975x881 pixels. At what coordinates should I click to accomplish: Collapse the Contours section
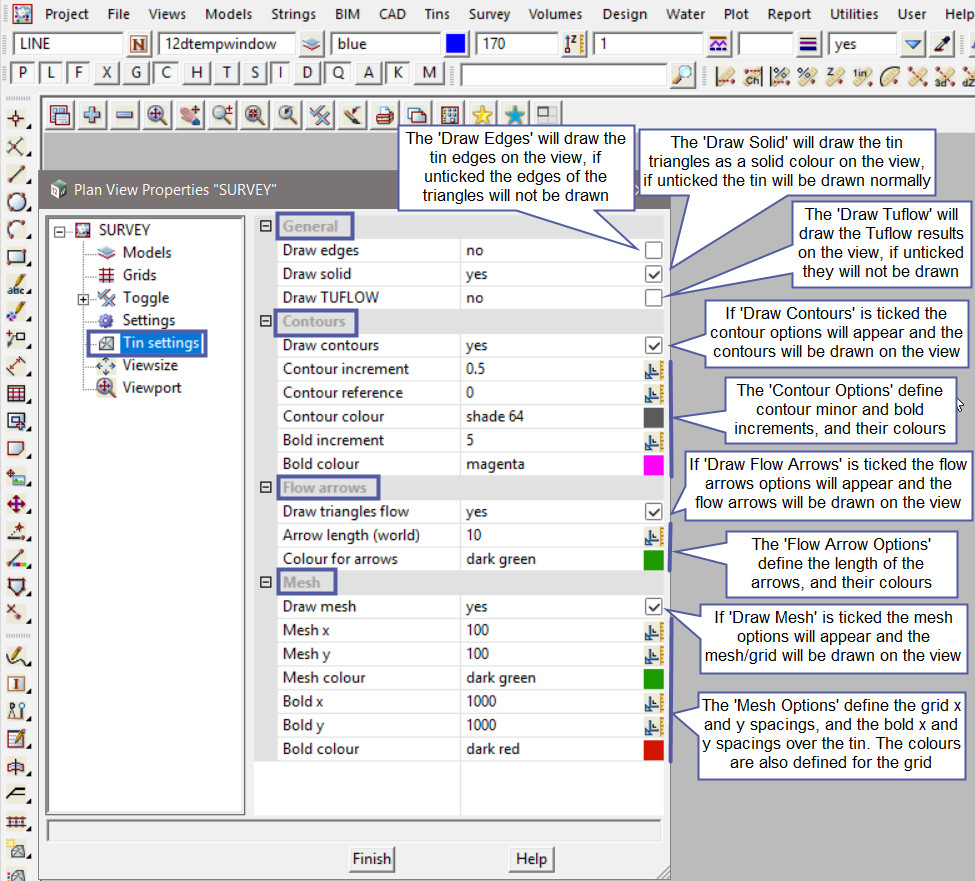pyautogui.click(x=266, y=322)
